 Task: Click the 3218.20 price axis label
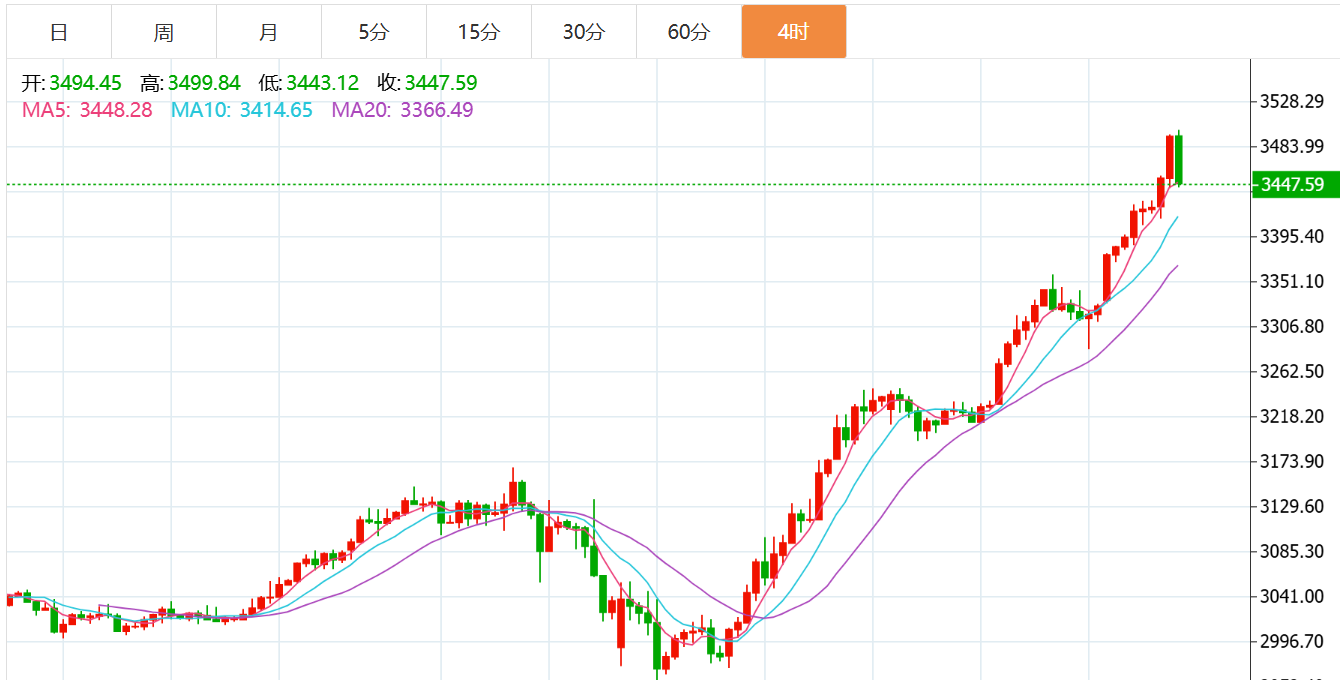pos(1293,416)
